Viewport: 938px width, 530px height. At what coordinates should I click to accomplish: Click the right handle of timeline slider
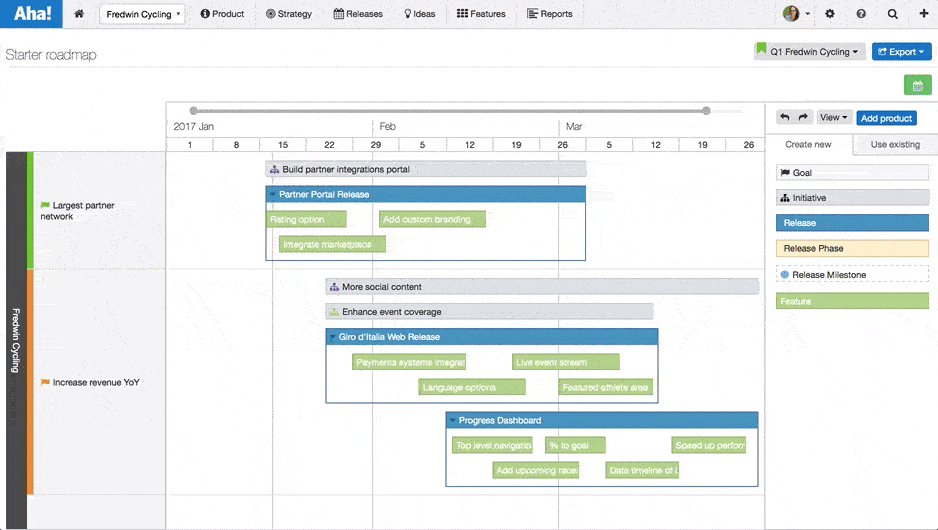[706, 111]
